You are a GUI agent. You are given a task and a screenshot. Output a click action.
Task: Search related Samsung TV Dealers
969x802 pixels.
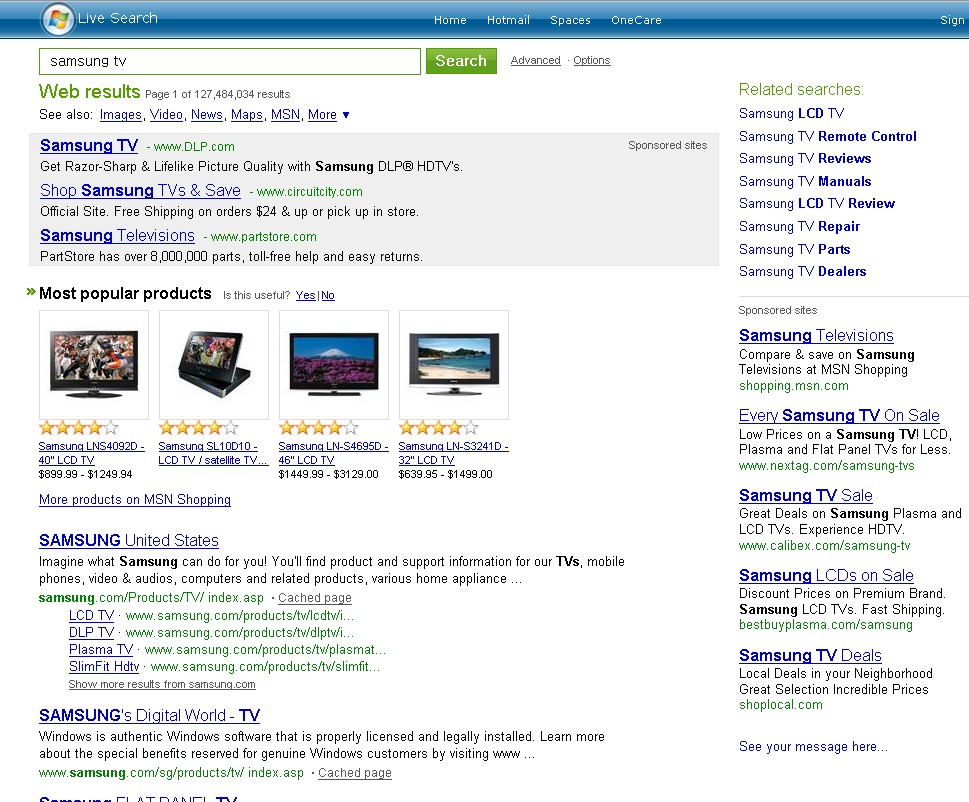pos(802,272)
